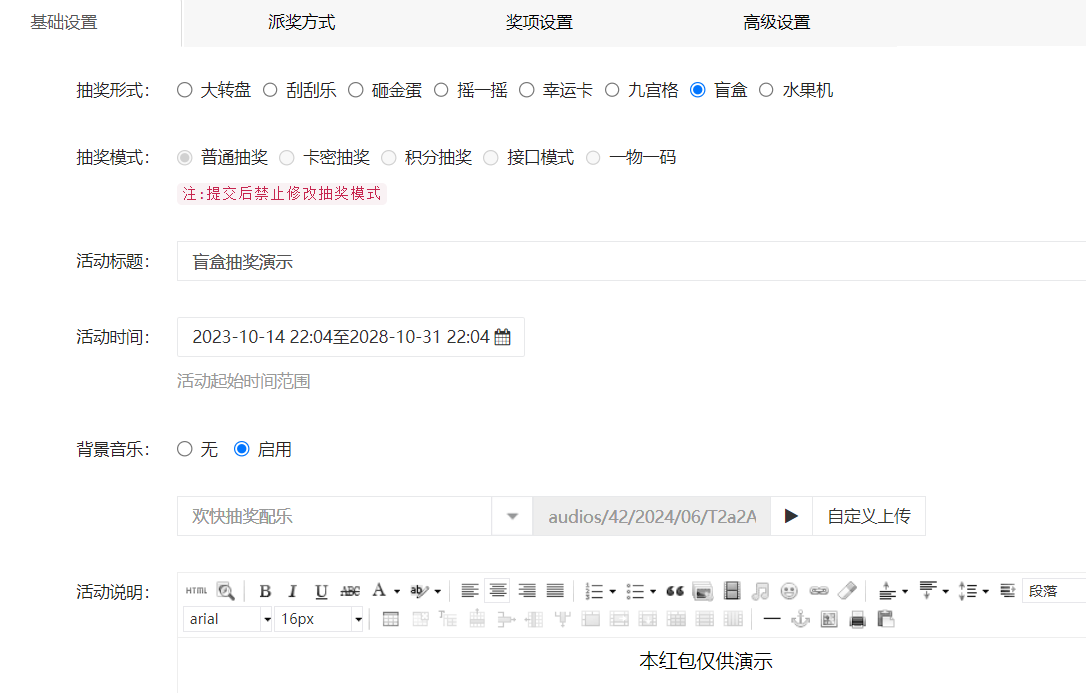The width and height of the screenshot is (1086, 693).
Task: Print the editor content
Action: 857,619
